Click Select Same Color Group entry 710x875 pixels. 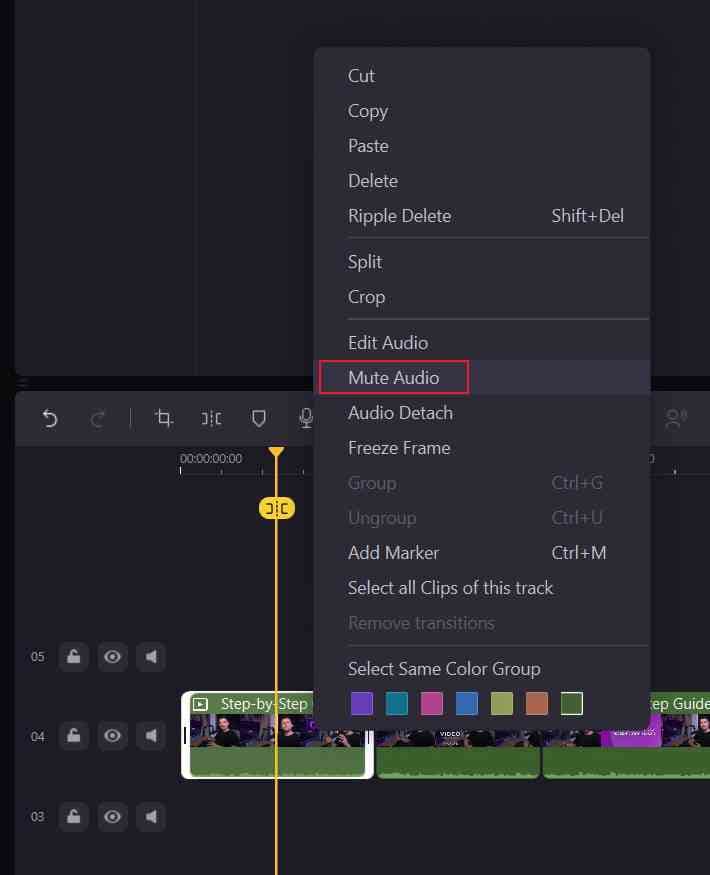(482, 669)
